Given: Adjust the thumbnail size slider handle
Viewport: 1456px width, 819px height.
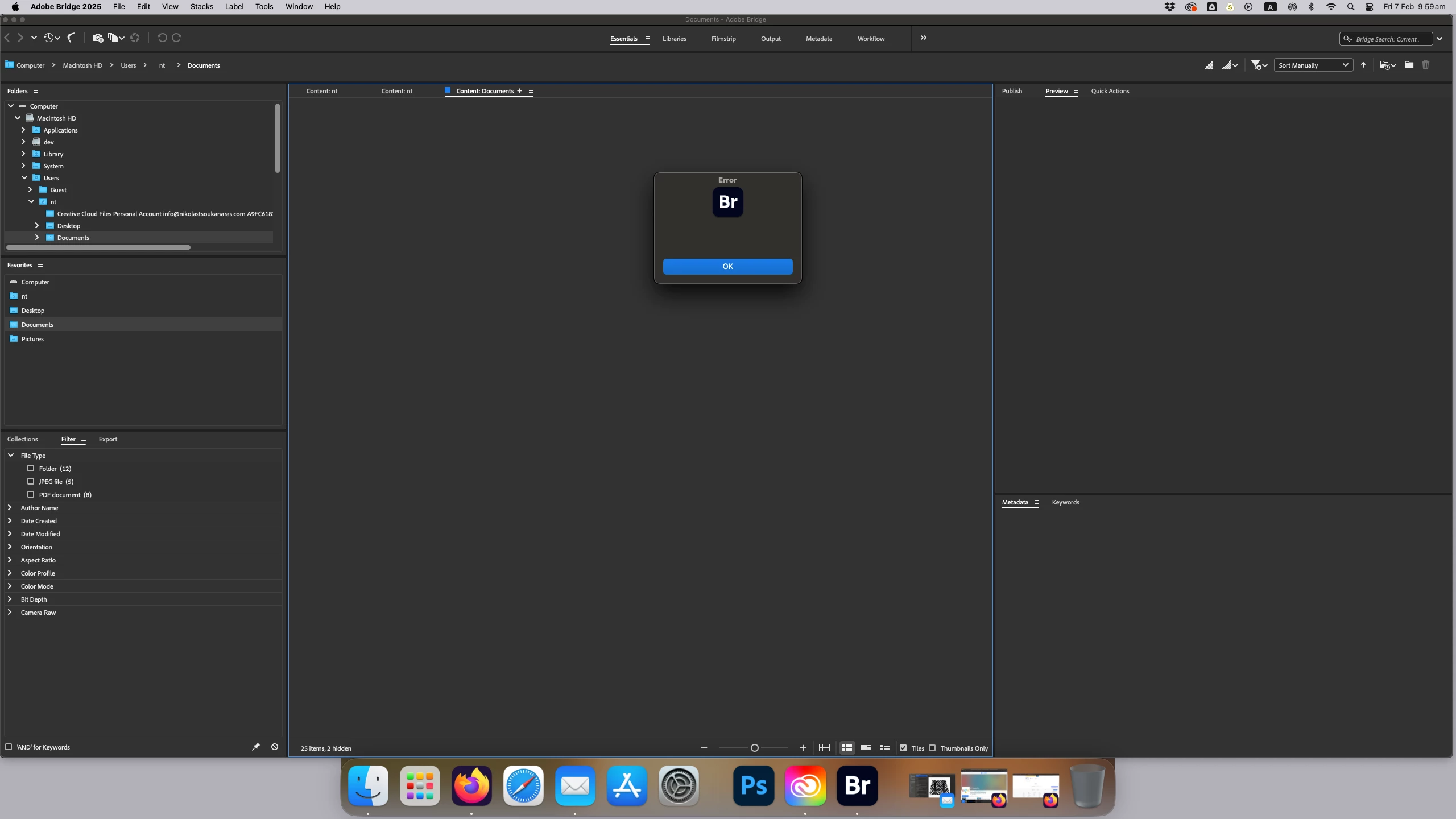Looking at the screenshot, I should pos(755,748).
